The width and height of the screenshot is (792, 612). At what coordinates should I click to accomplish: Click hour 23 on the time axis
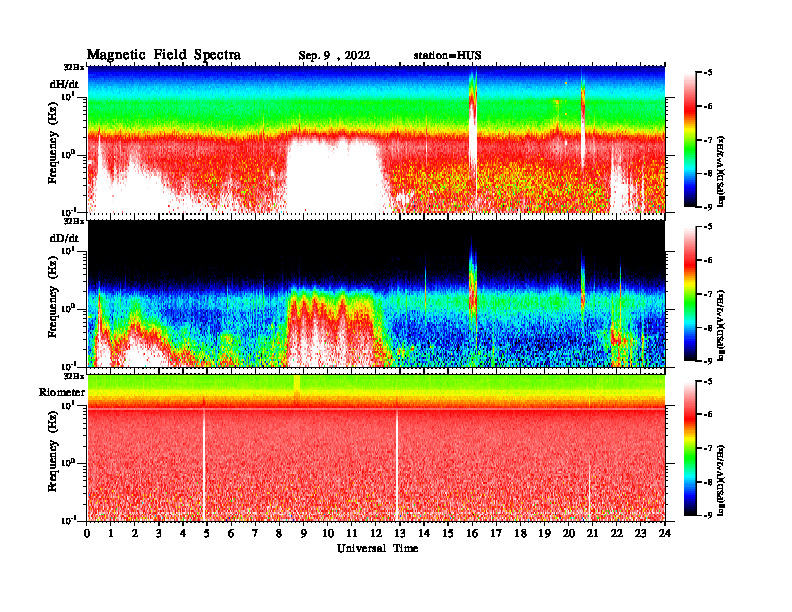[640, 534]
